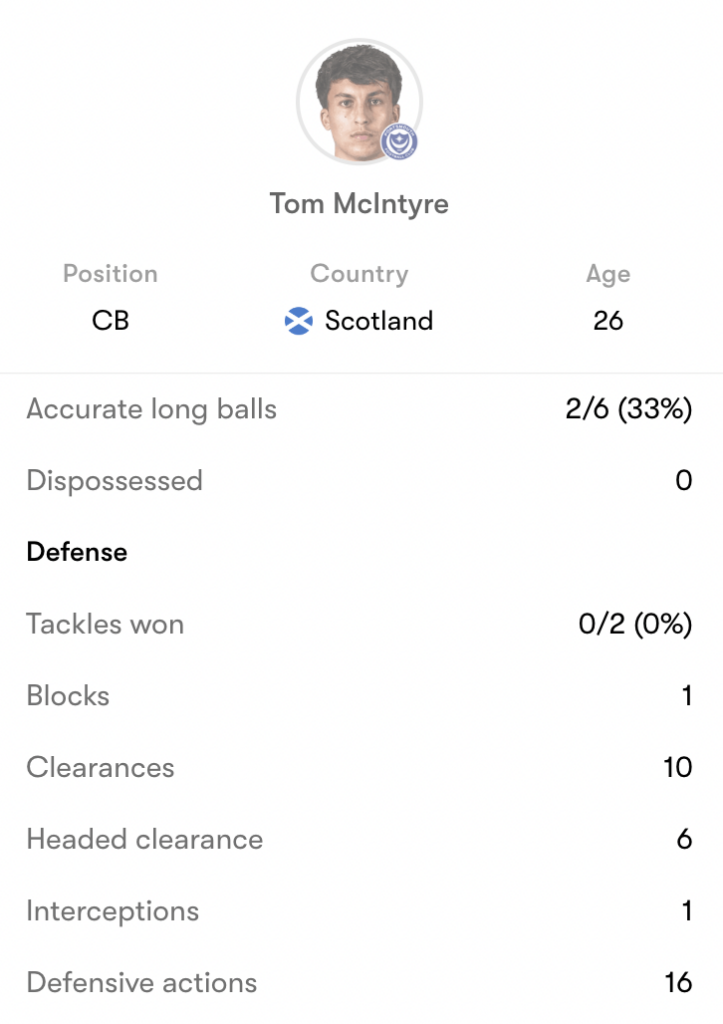Click the age value 26
The image size is (723, 1024).
[x=608, y=321]
